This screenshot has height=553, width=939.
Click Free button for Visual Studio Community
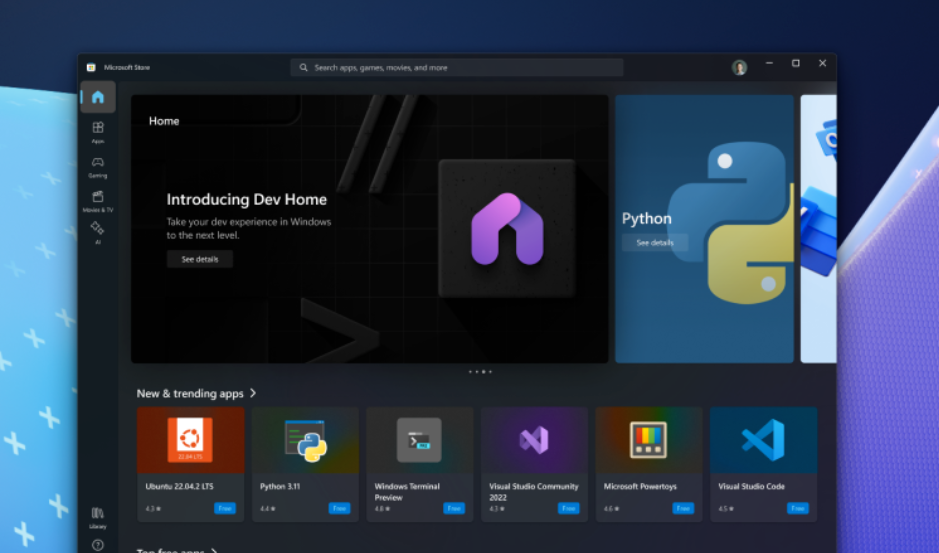coord(568,508)
